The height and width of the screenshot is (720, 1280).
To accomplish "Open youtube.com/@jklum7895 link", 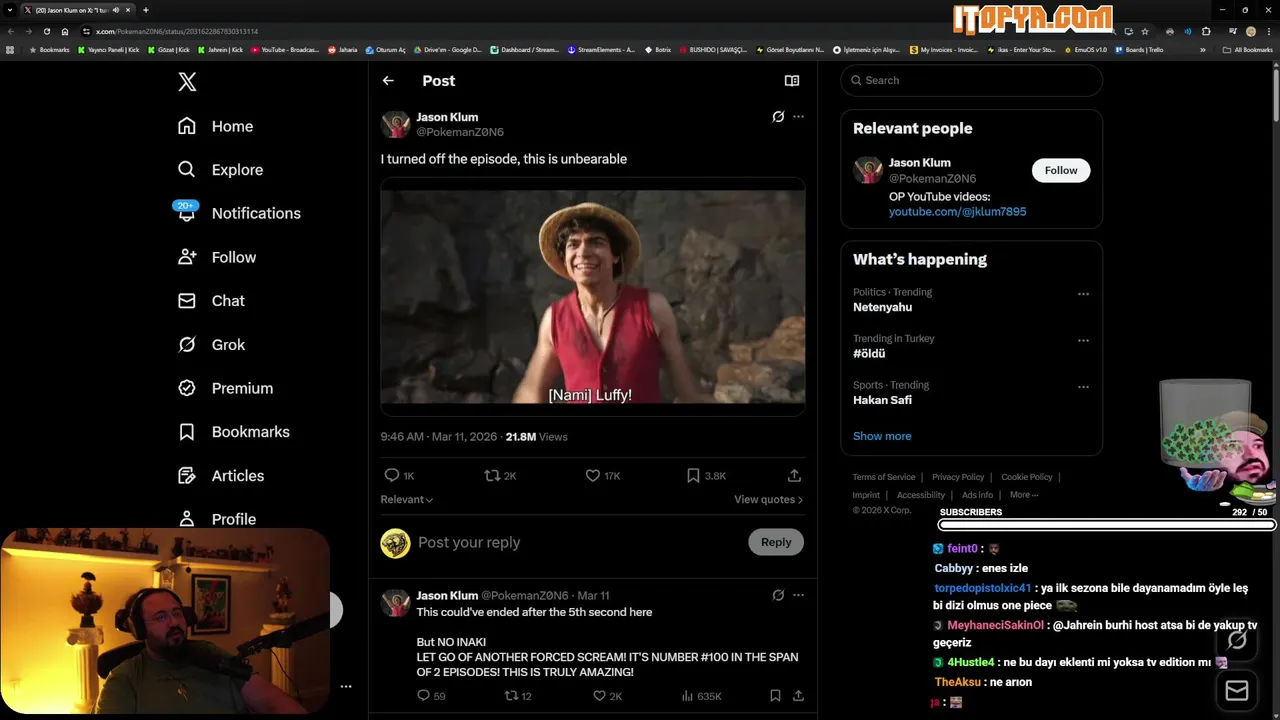I will (957, 212).
